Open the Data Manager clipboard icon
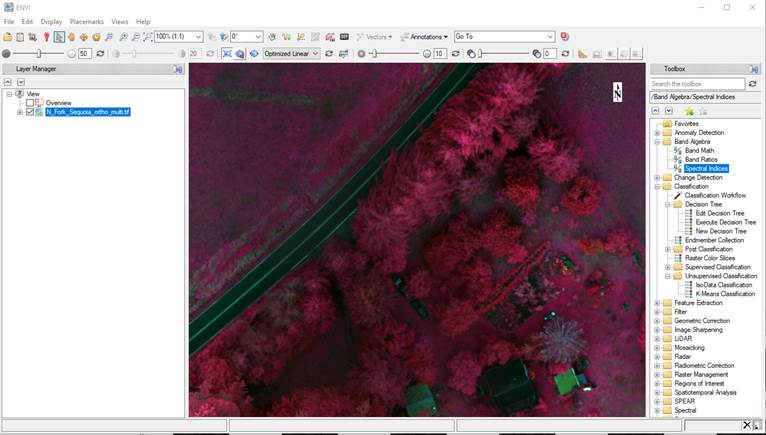 [20, 37]
